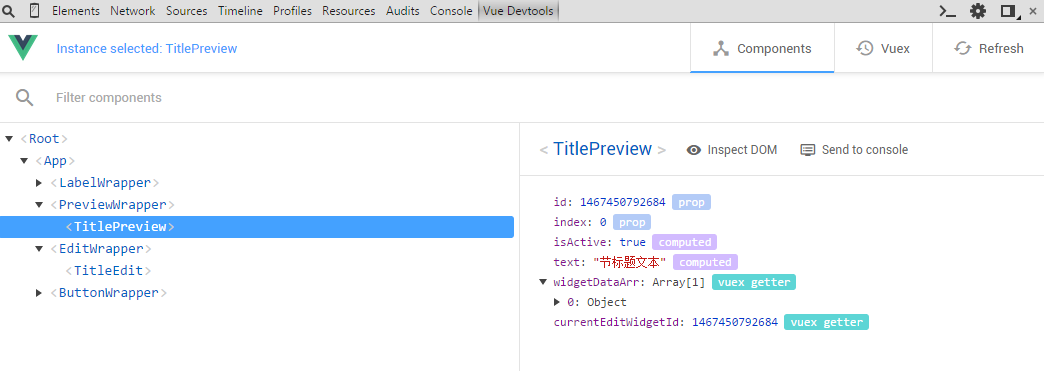Select the LabelWrapper component
The height and width of the screenshot is (371, 1044).
click(105, 183)
